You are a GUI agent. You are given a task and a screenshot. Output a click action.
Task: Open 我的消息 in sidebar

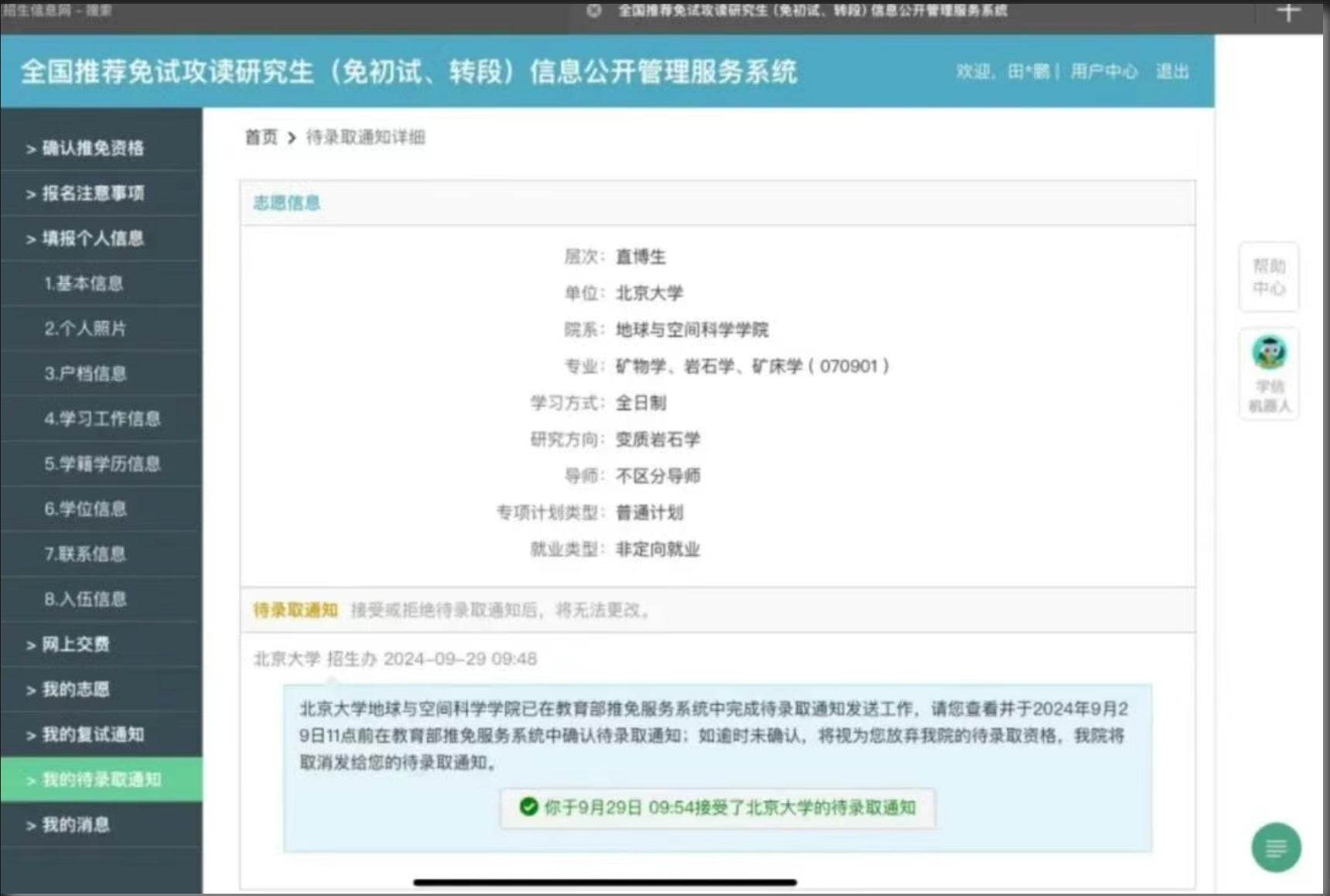tap(75, 826)
